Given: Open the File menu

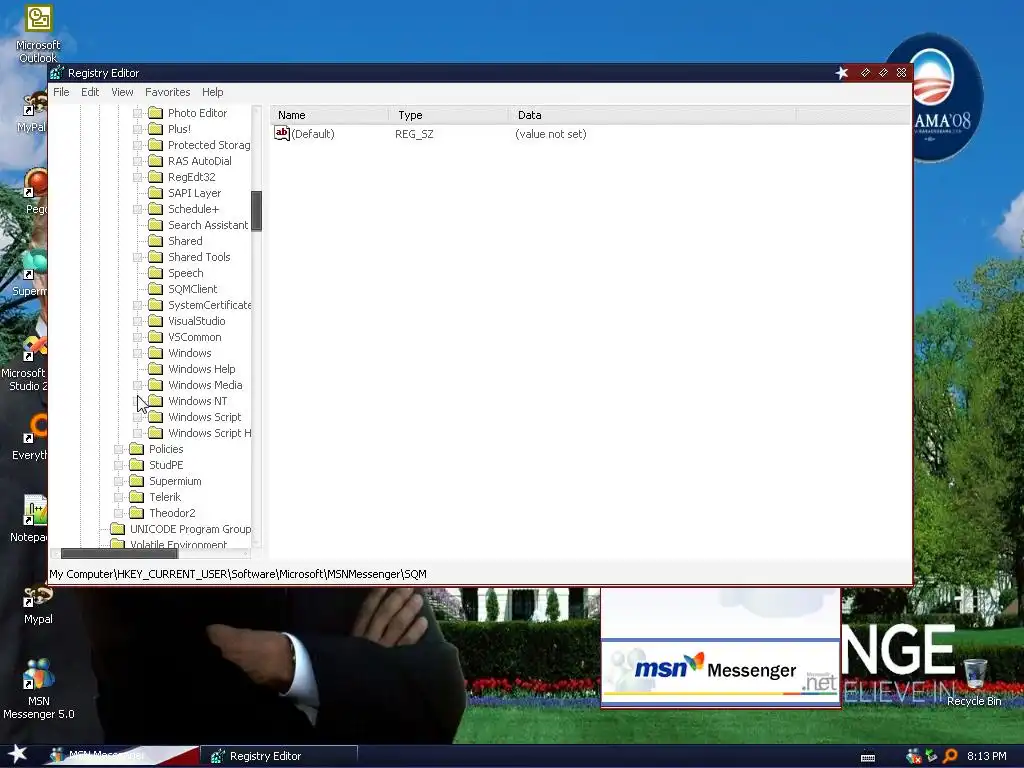Looking at the screenshot, I should coord(61,92).
